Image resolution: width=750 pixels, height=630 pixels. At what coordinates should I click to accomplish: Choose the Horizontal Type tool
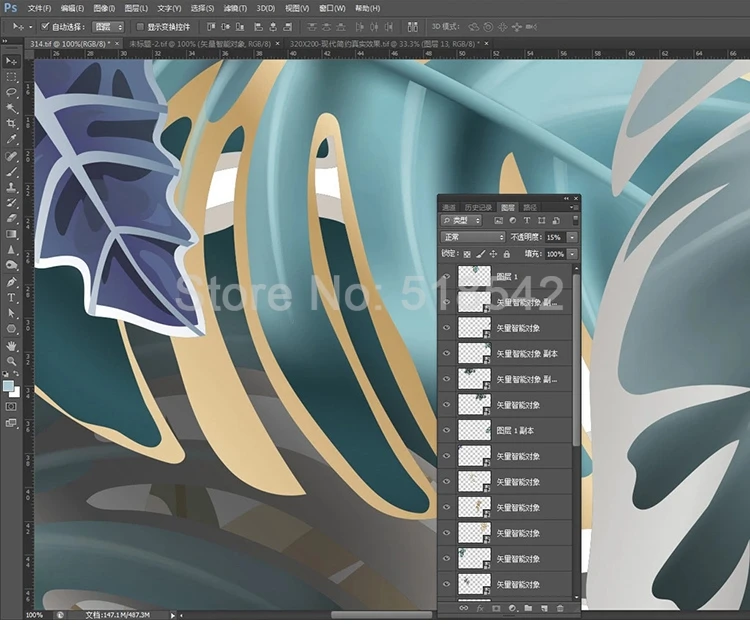pos(11,297)
